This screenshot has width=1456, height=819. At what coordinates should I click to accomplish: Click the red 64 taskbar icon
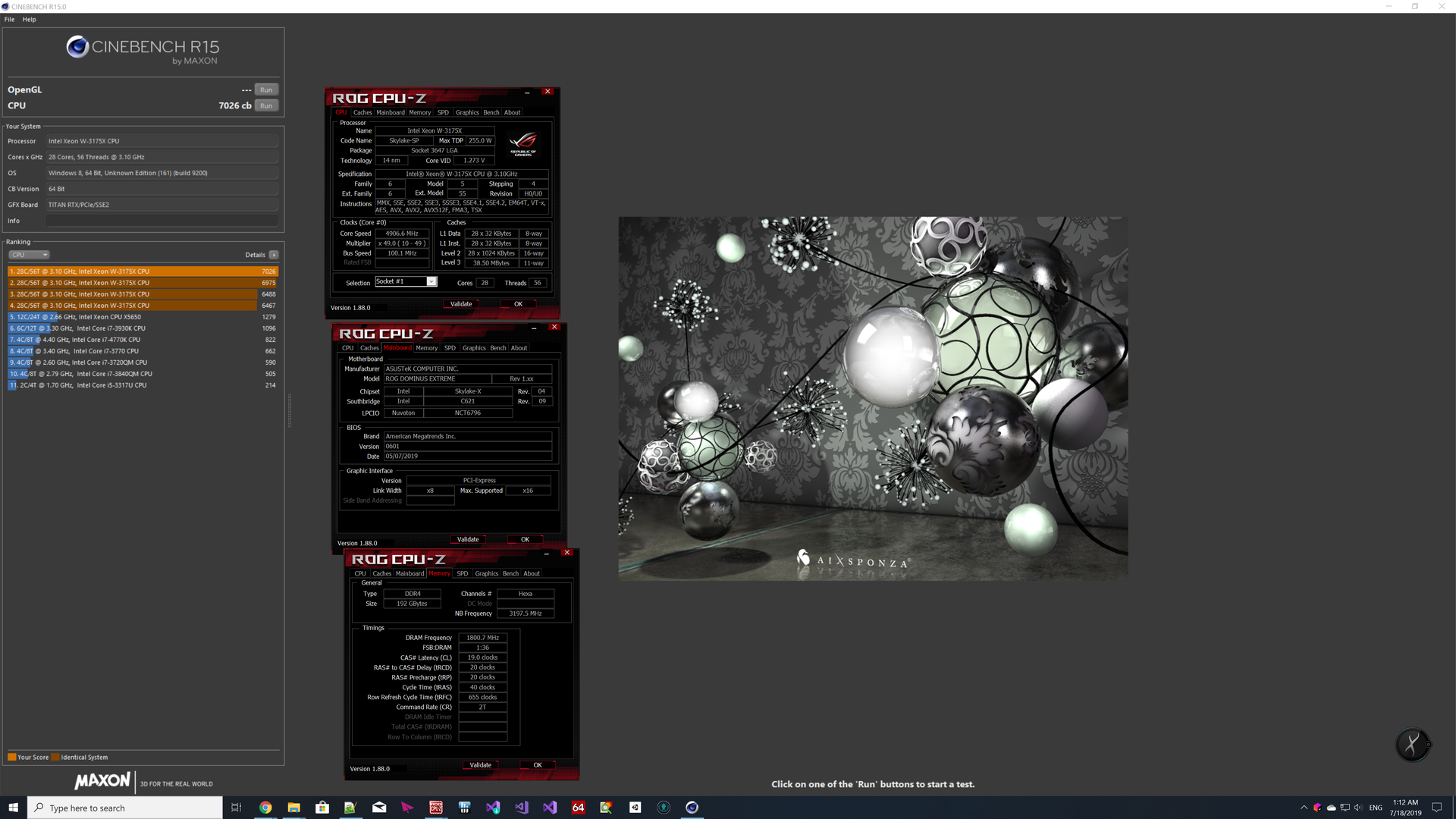578,808
